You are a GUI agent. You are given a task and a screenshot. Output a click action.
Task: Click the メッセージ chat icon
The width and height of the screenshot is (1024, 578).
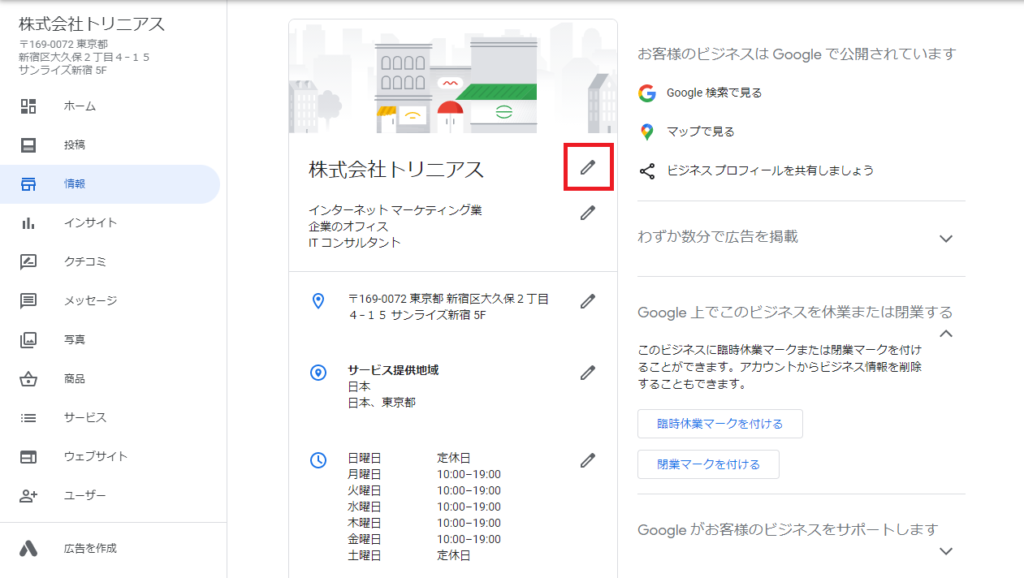tap(28, 300)
